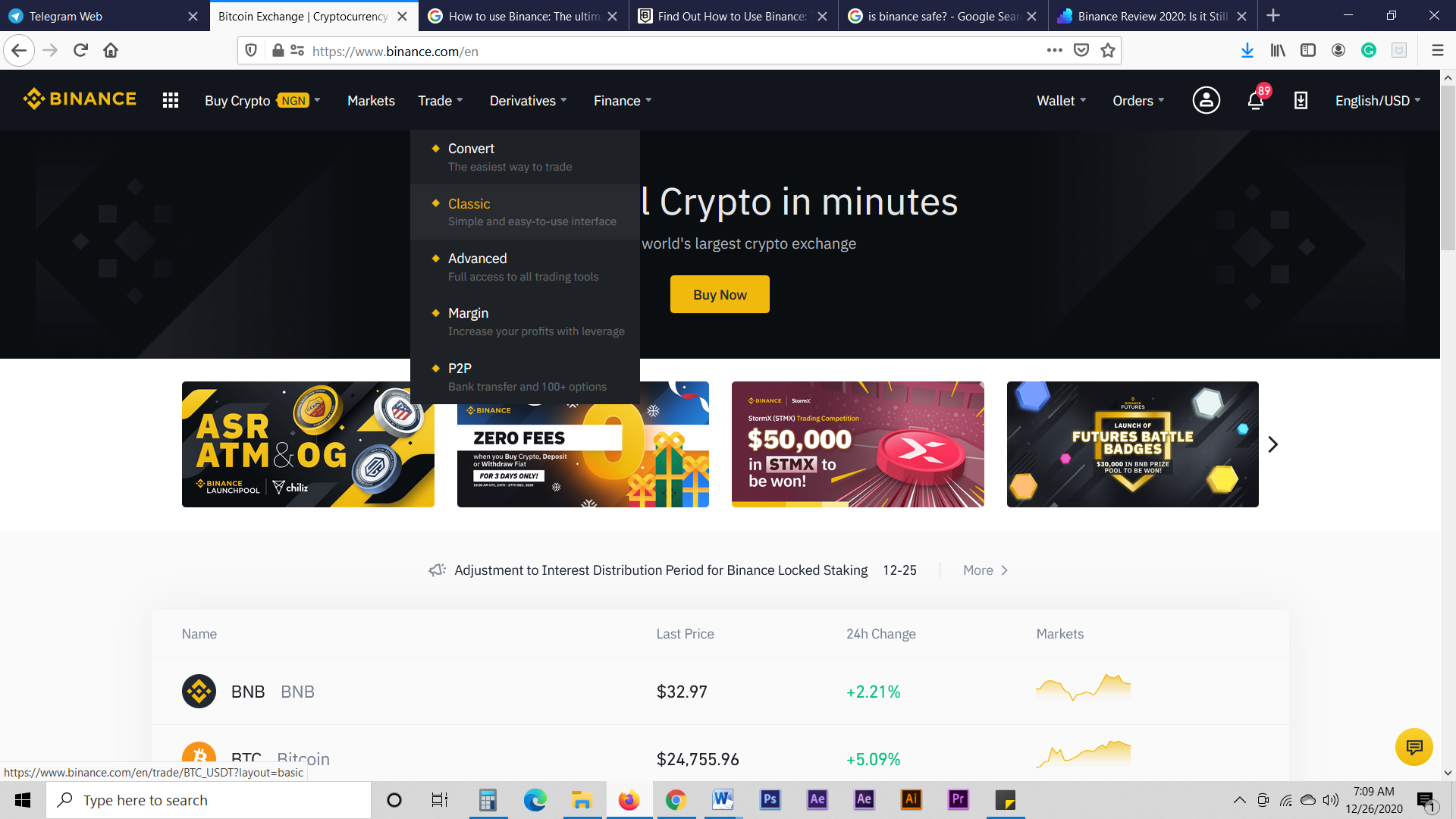The image size is (1456, 819).
Task: Expand the Derivatives dropdown menu
Action: [527, 100]
